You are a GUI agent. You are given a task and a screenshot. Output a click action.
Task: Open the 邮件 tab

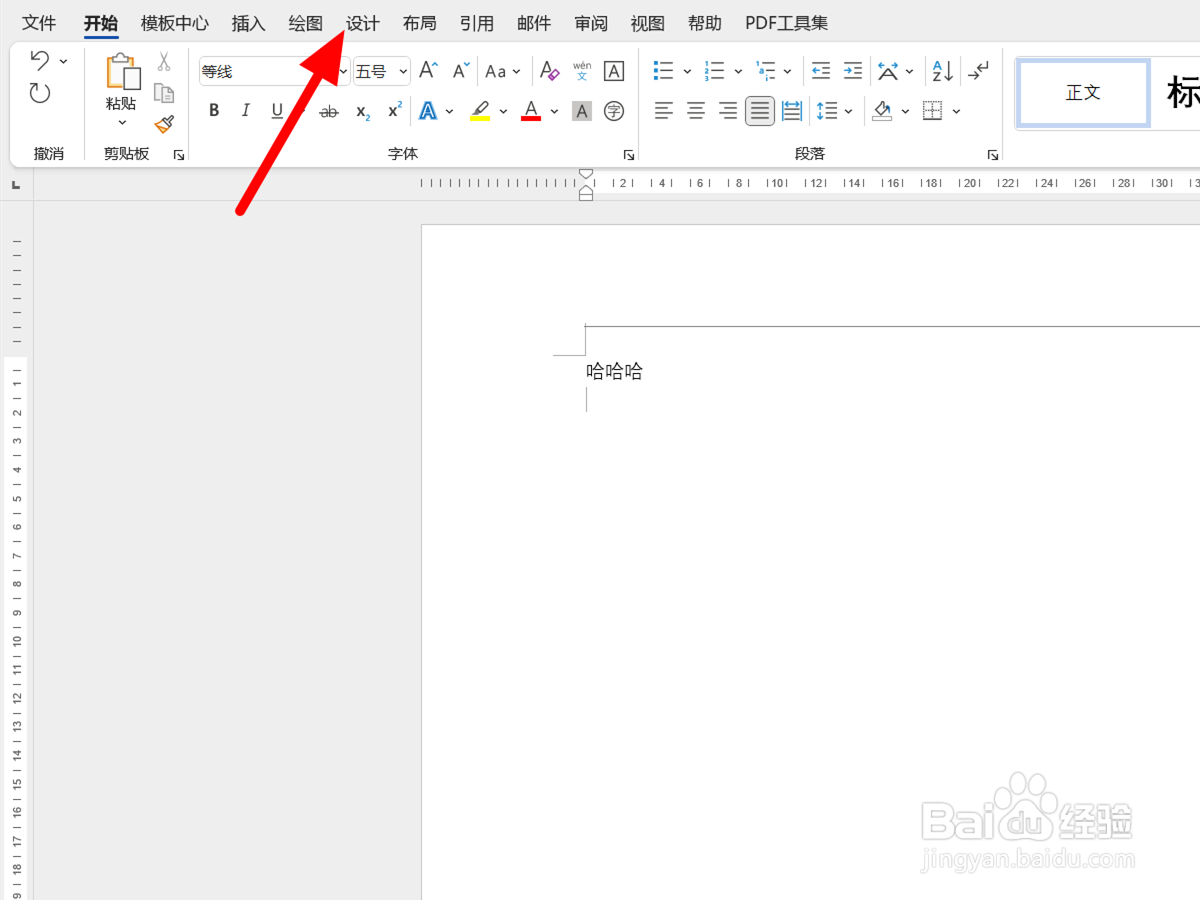[x=534, y=23]
